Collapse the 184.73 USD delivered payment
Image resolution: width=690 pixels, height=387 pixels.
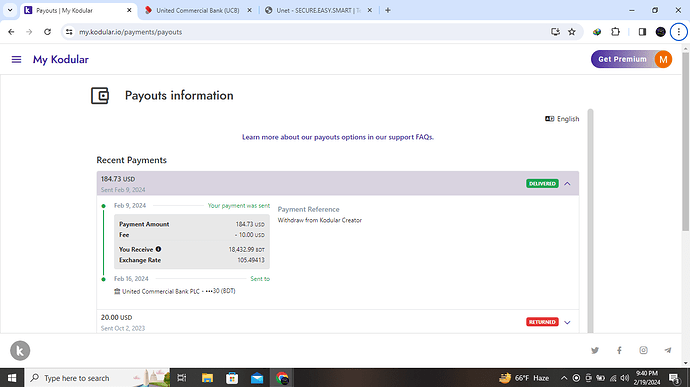coord(567,184)
